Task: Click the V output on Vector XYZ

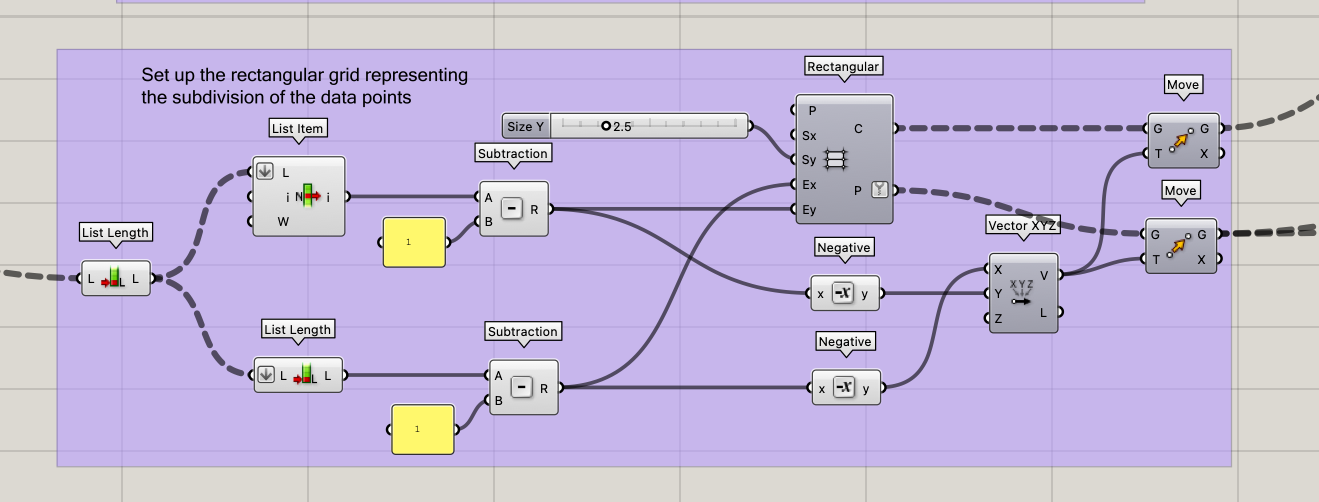Action: click(1045, 275)
